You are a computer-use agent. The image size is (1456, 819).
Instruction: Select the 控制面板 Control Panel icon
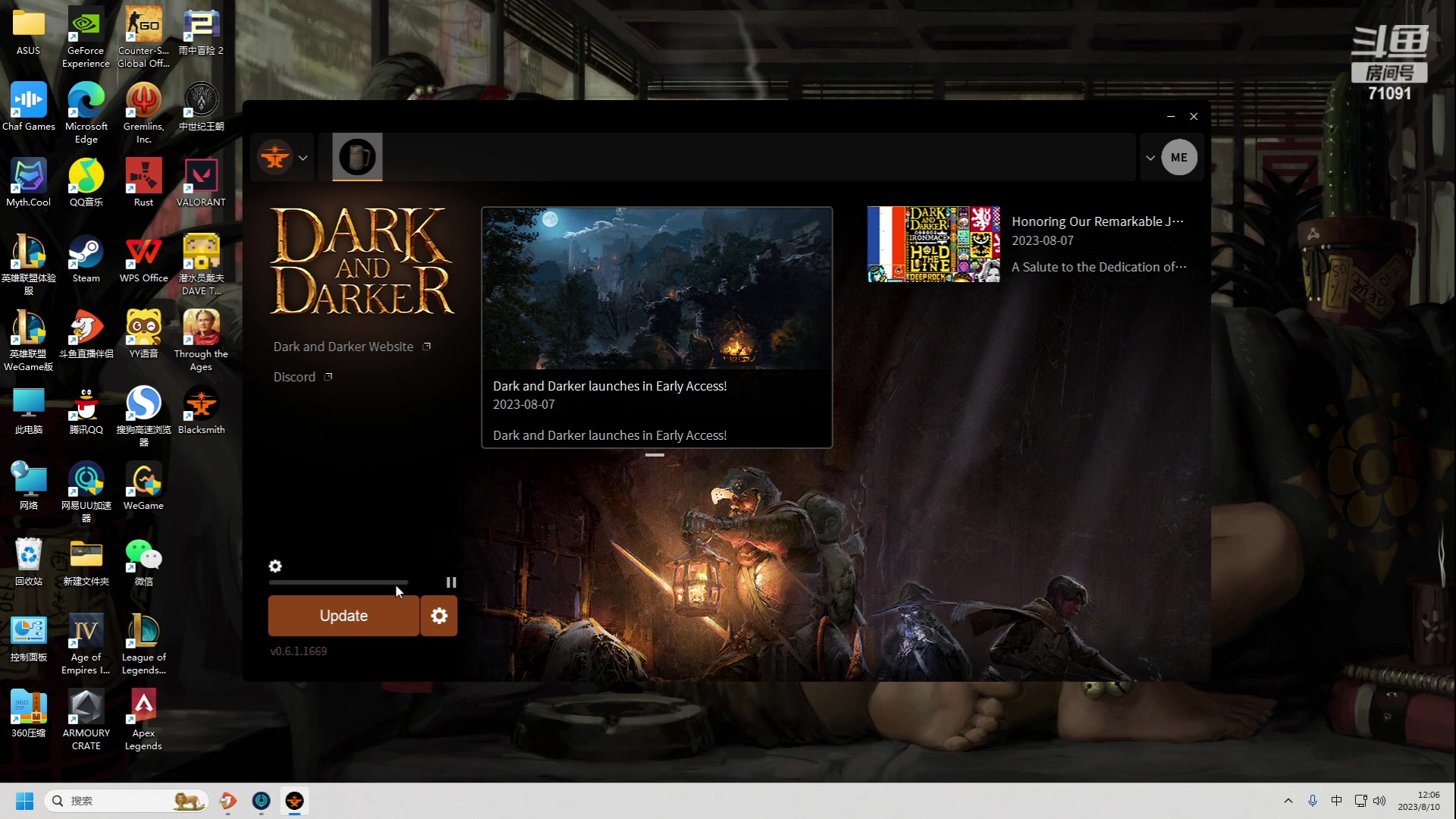coord(29,638)
